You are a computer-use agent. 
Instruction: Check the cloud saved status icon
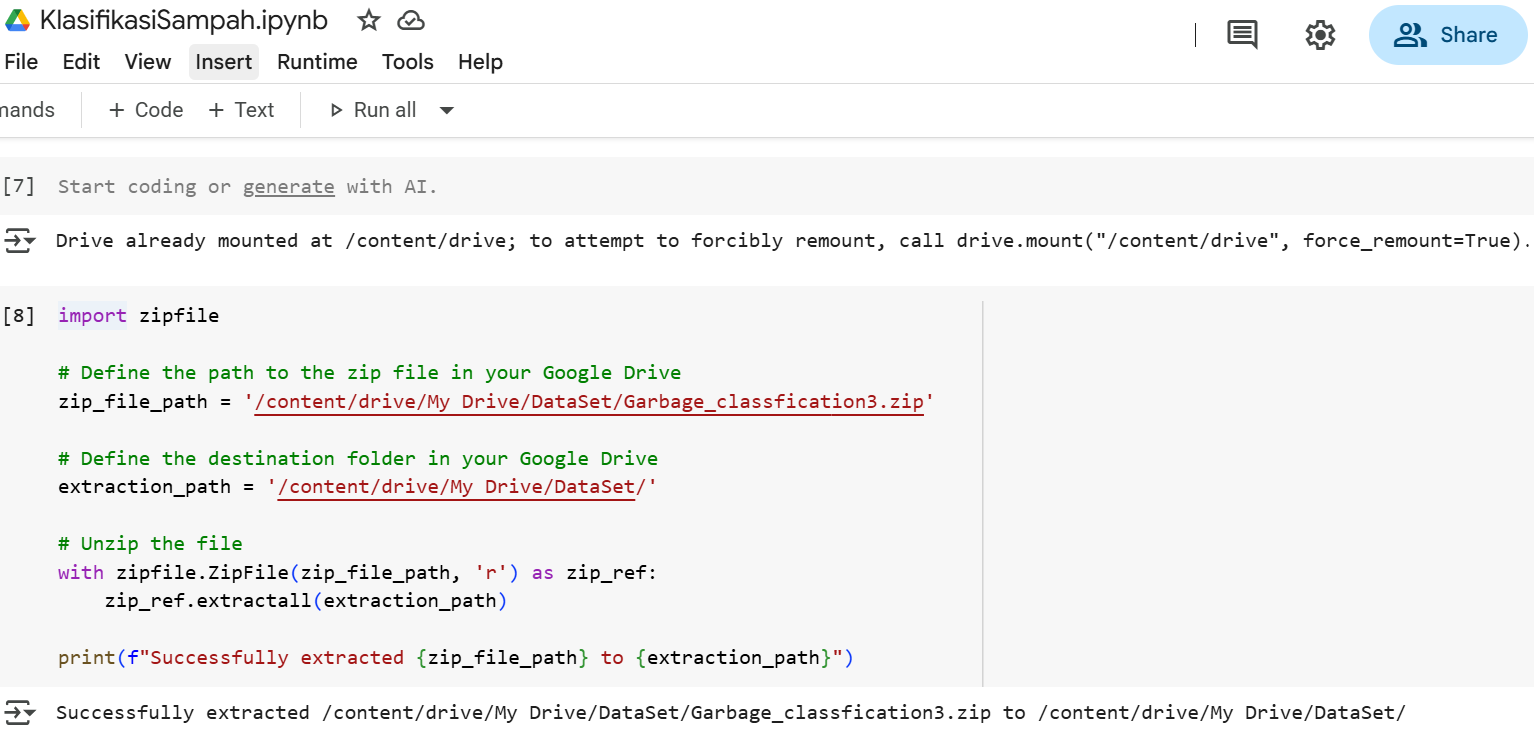click(x=411, y=21)
